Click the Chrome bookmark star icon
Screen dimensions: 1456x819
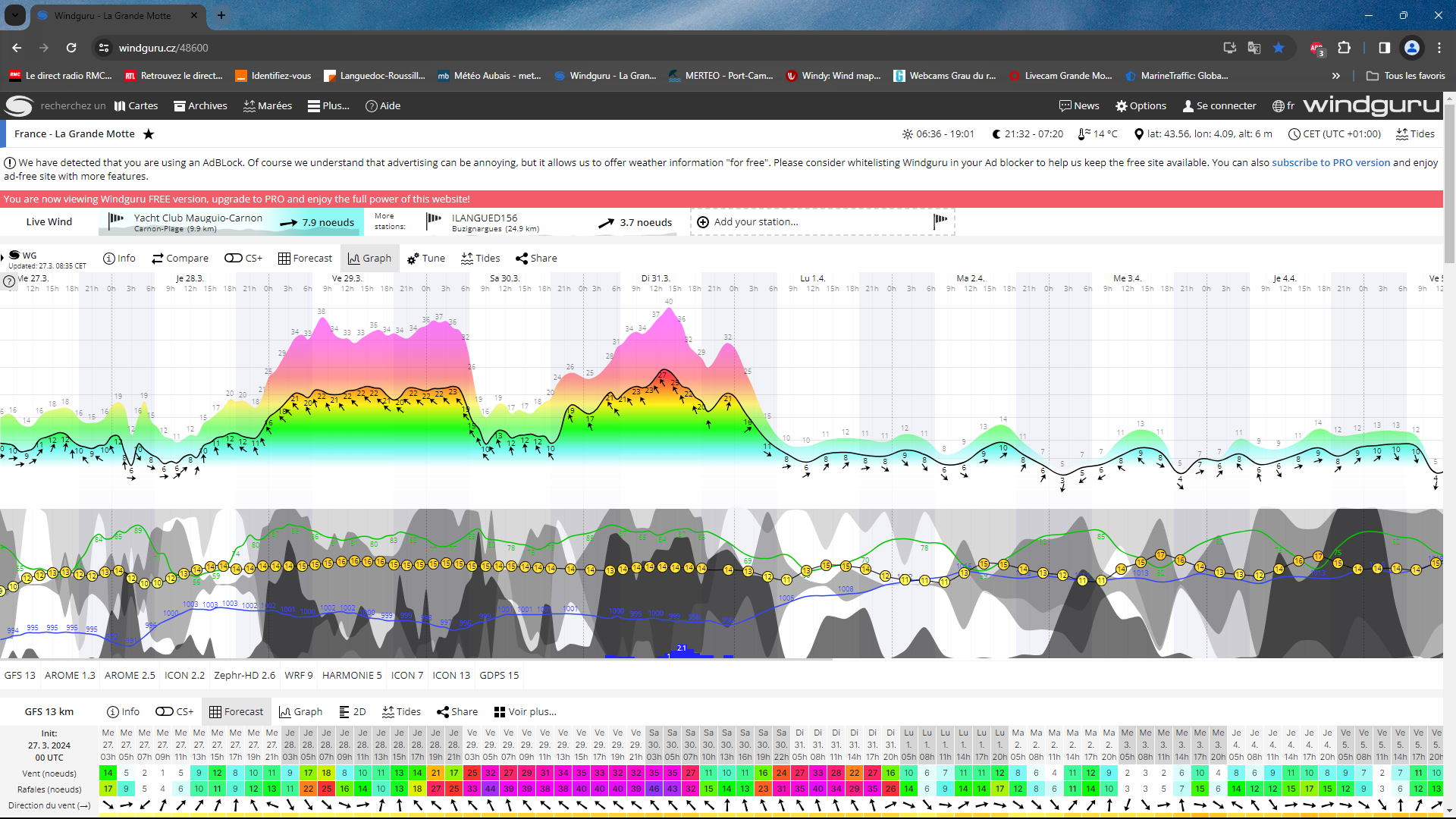[1279, 48]
